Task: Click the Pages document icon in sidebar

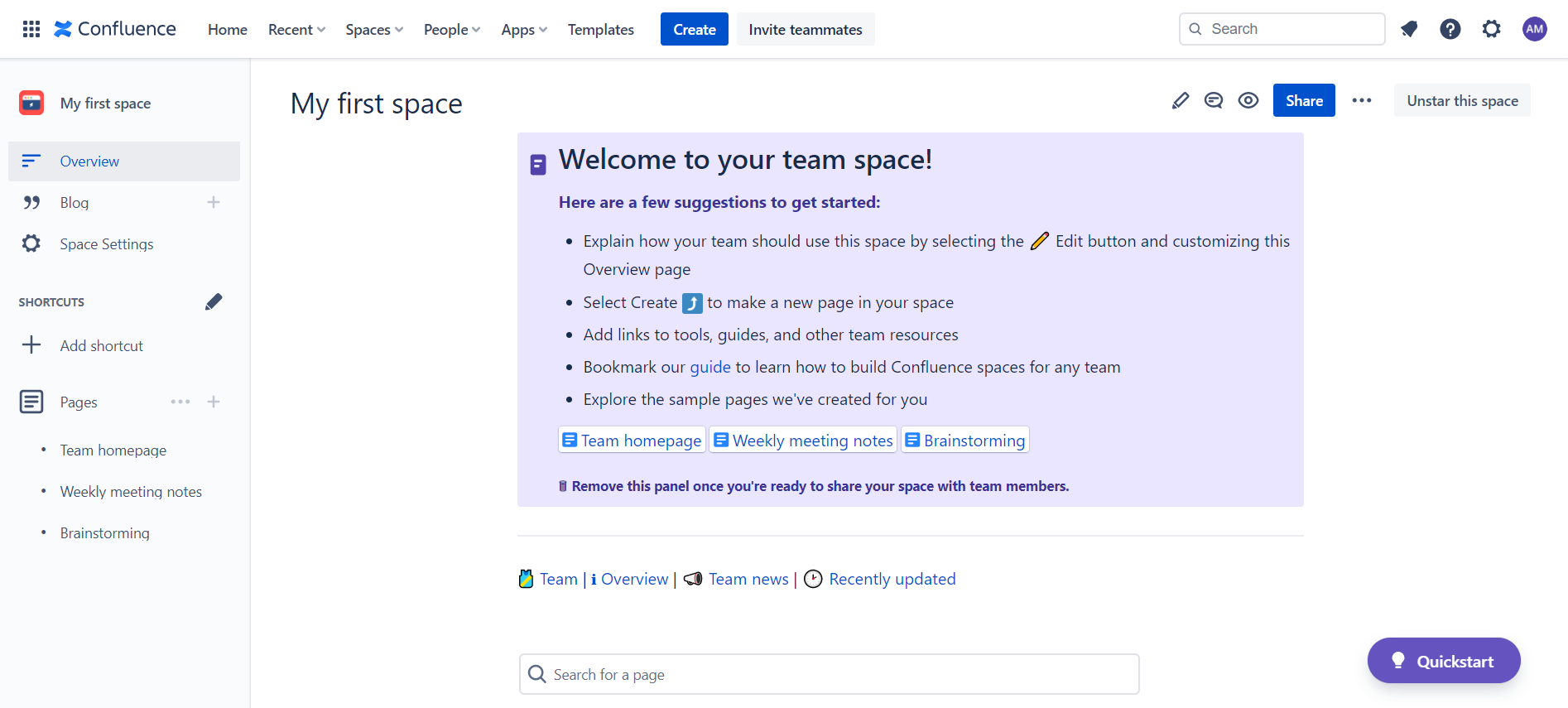Action: 31,402
